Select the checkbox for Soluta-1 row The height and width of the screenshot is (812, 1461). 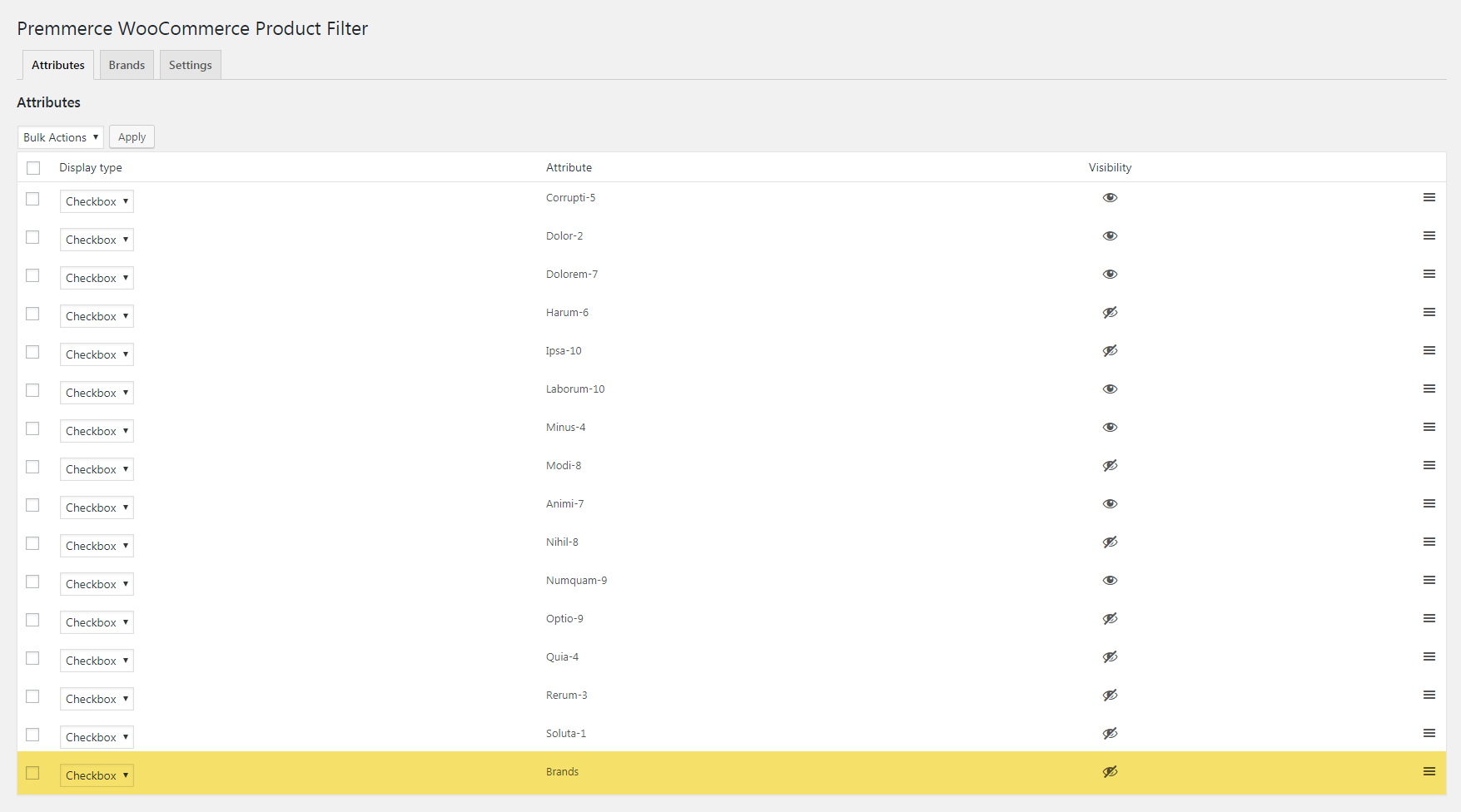(32, 735)
